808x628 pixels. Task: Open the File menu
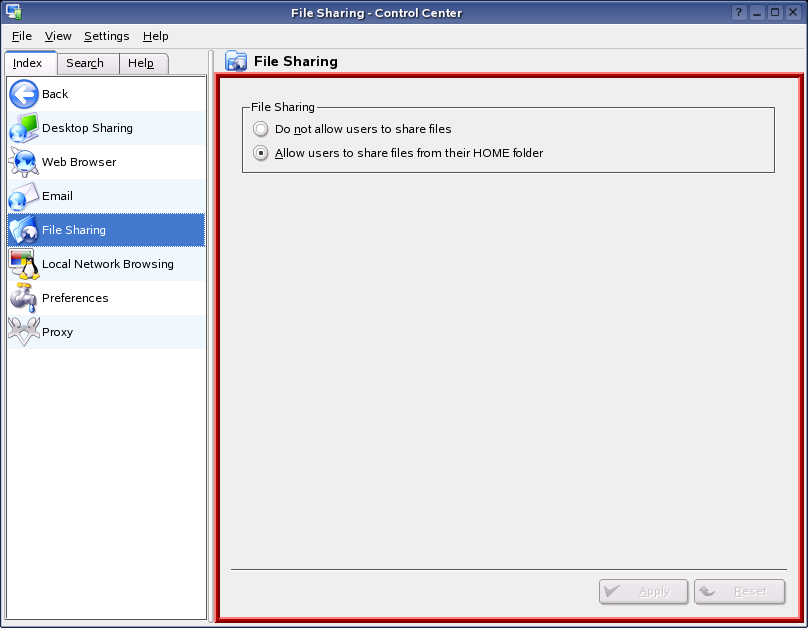(22, 36)
